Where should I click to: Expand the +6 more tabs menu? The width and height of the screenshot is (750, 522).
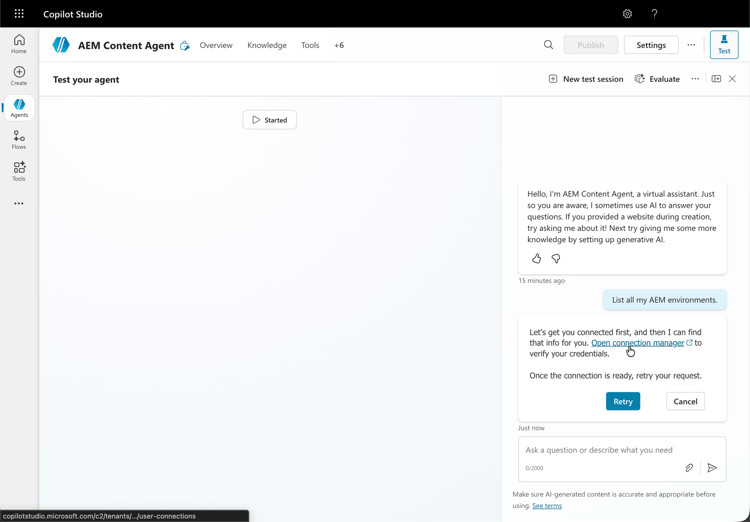point(339,45)
